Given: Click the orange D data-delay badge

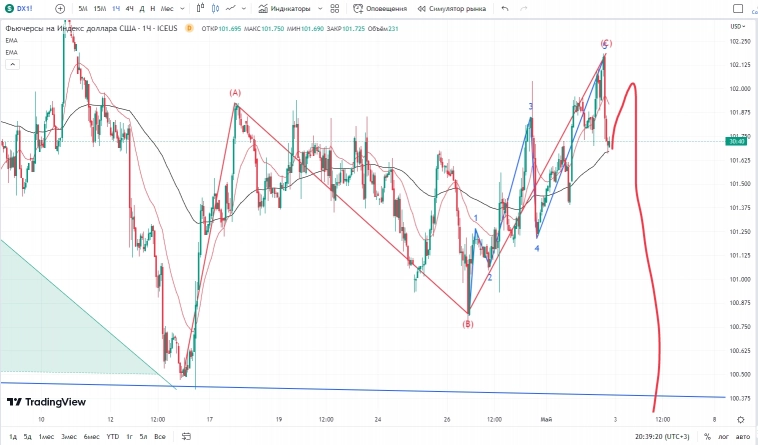Looking at the screenshot, I should pos(190,29).
